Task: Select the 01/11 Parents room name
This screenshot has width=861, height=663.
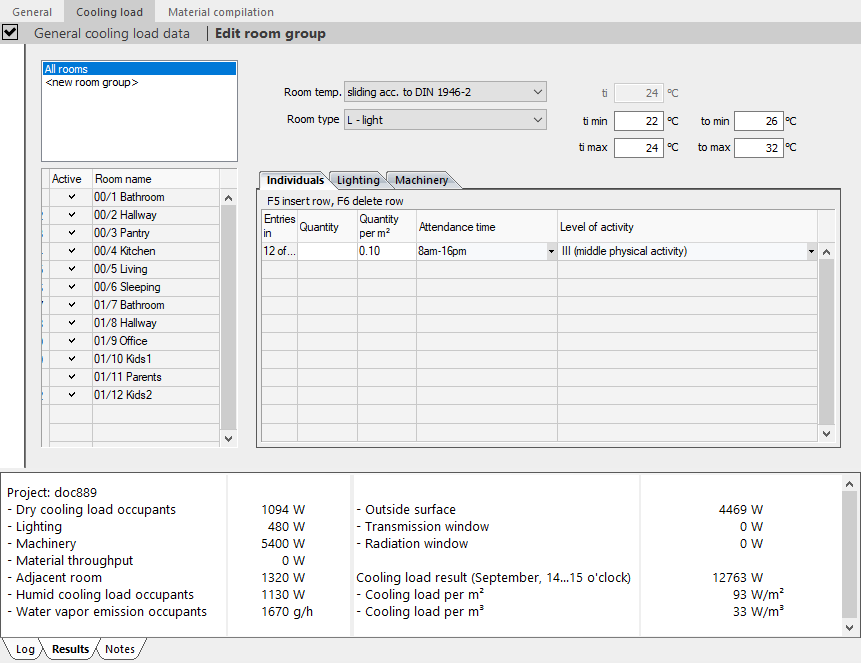Action: (127, 377)
